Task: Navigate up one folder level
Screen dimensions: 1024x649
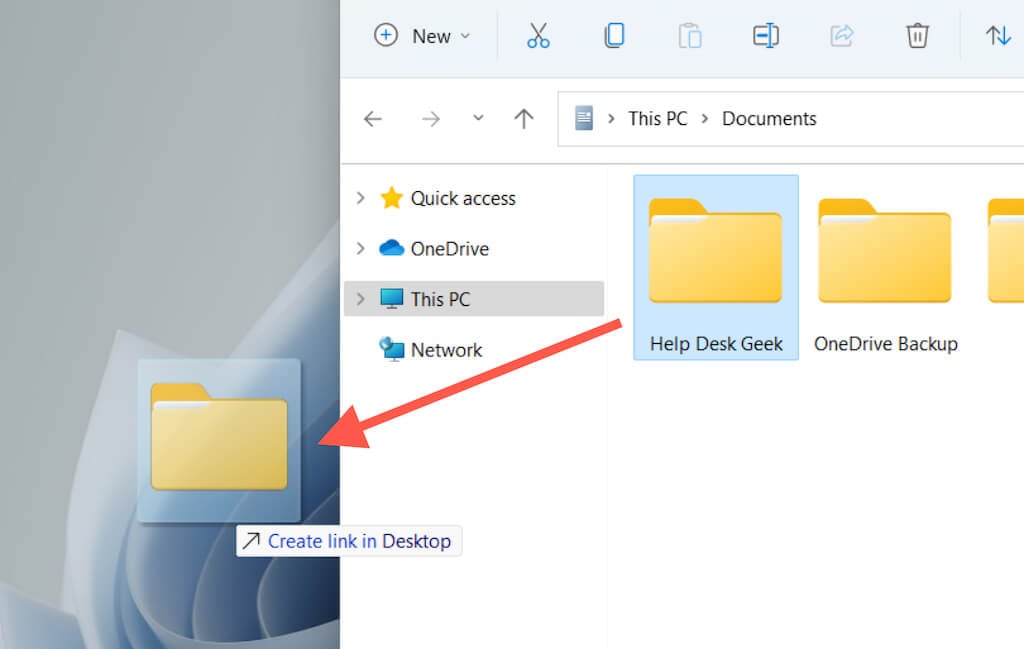Action: point(524,118)
